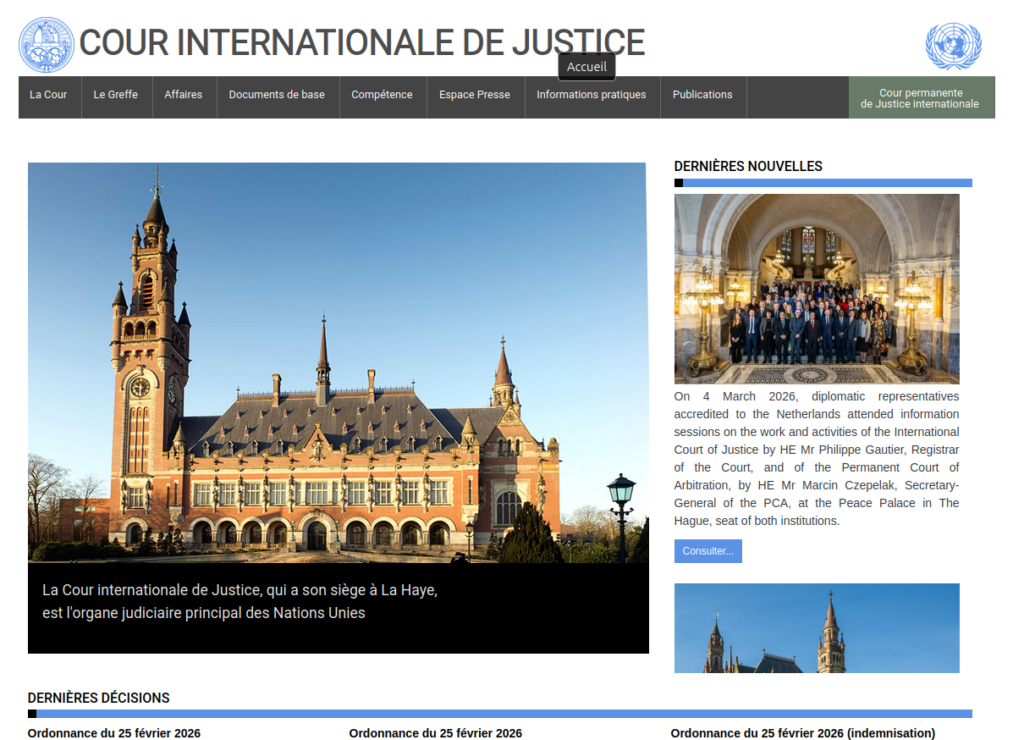Open the middle Ordonnance du 25 février 2026

[435, 733]
